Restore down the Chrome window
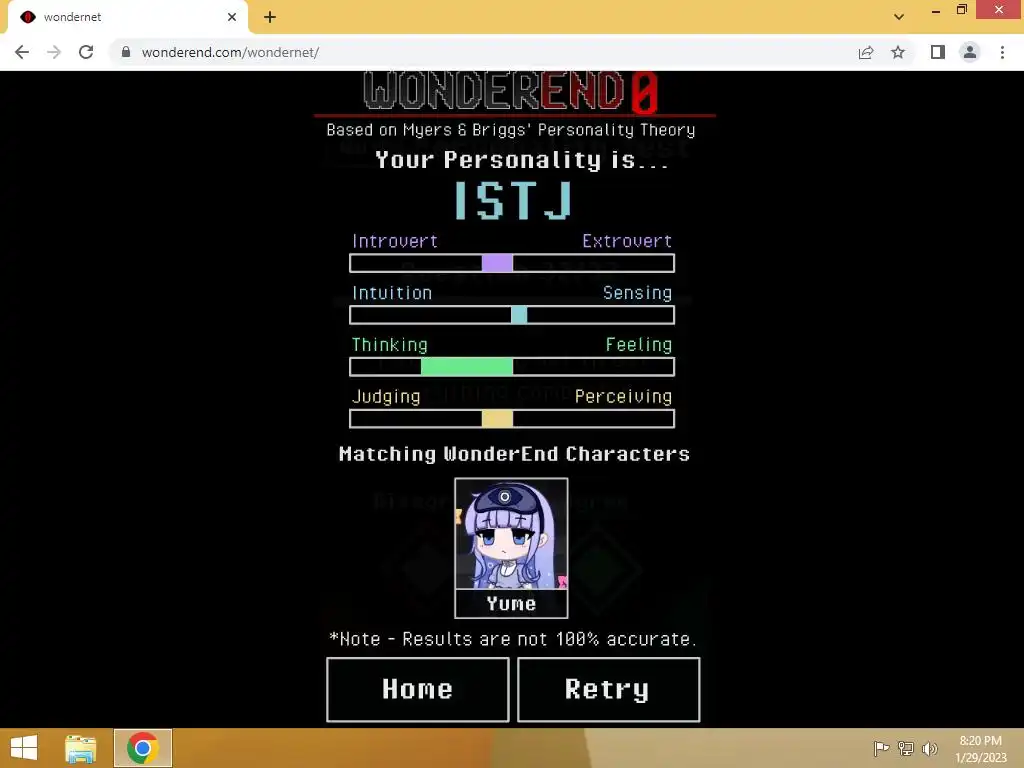 [x=962, y=10]
